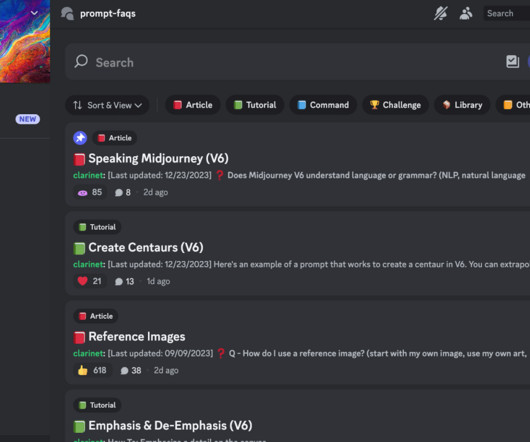Click Tutorial tag on Emphasis & De-Emphasis post
The height and width of the screenshot is (442, 530).
(x=97, y=405)
